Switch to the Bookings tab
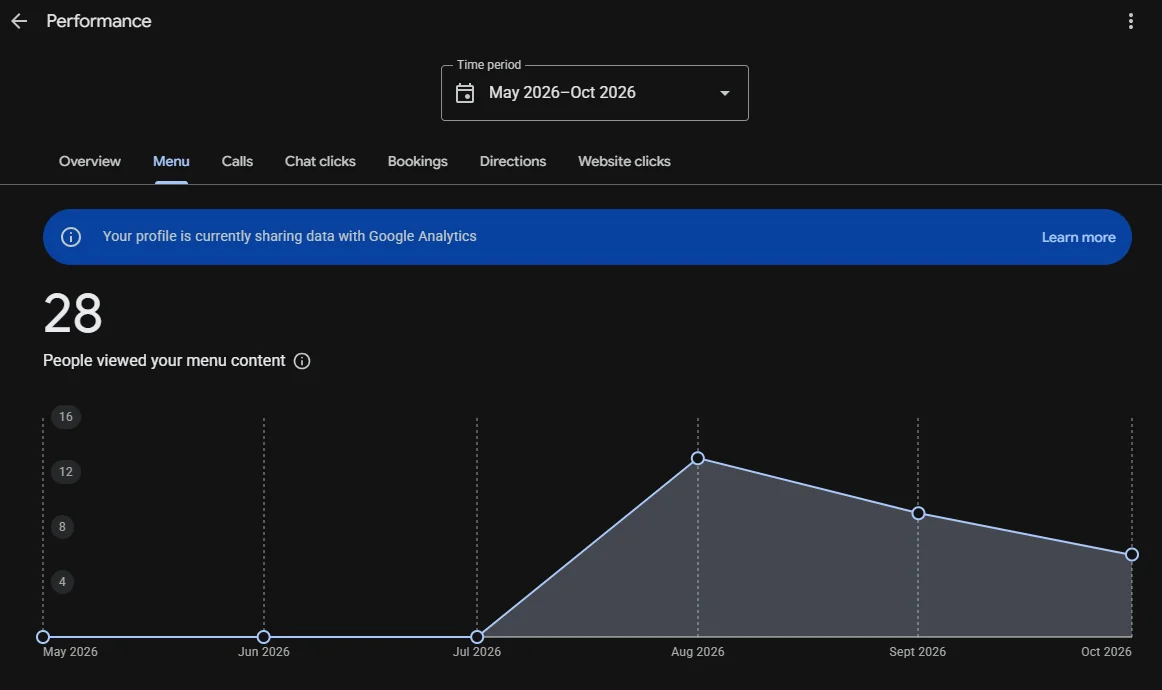The image size is (1162, 690). coord(417,162)
